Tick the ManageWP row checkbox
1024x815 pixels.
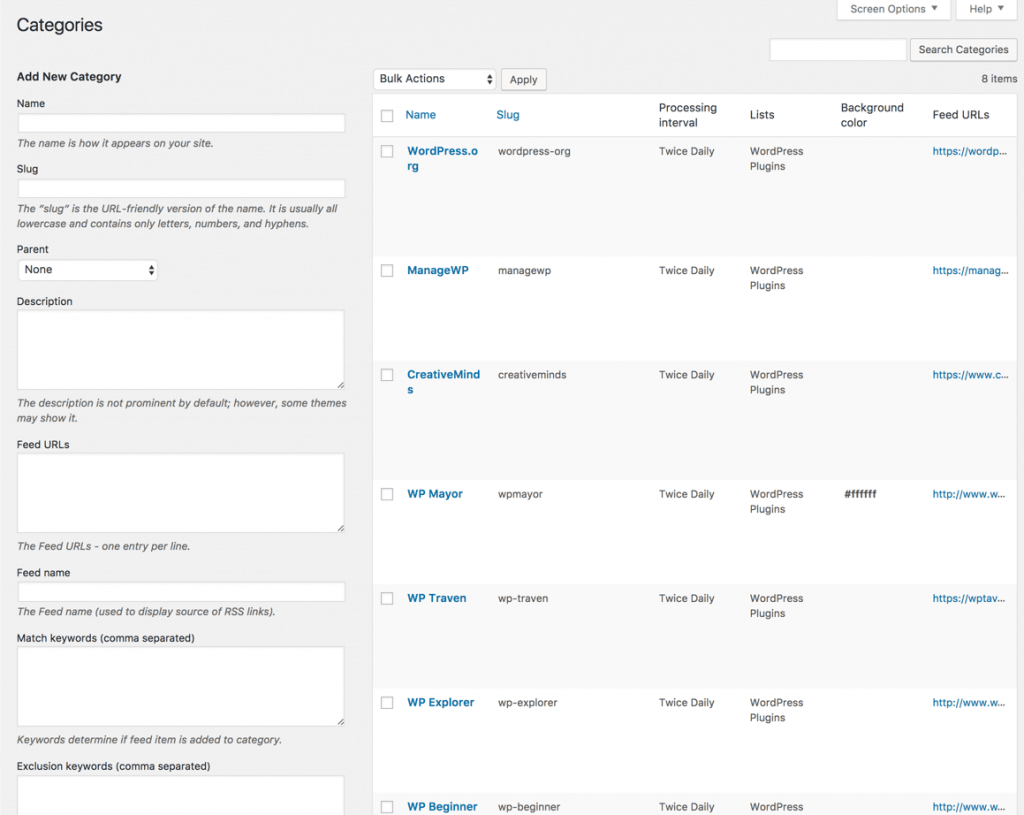point(387,271)
